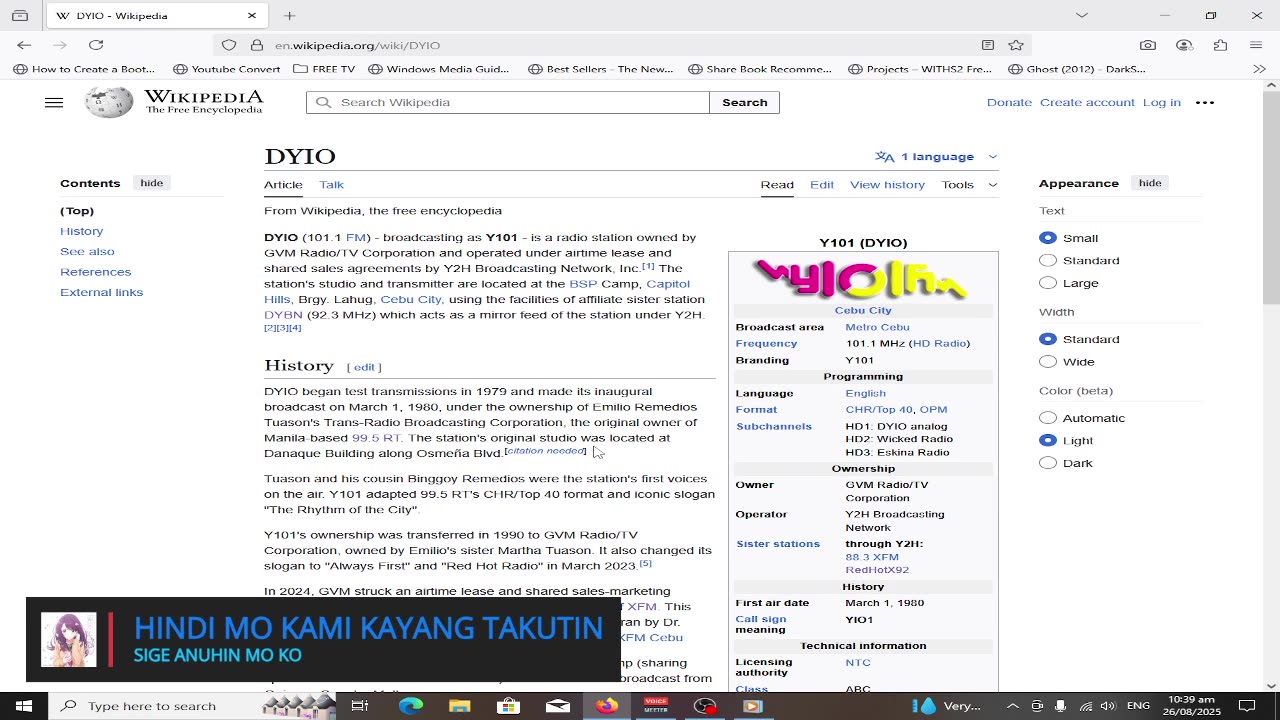Open Wikipedia personal tools ellipsis menu
The height and width of the screenshot is (720, 1280).
click(x=1205, y=102)
